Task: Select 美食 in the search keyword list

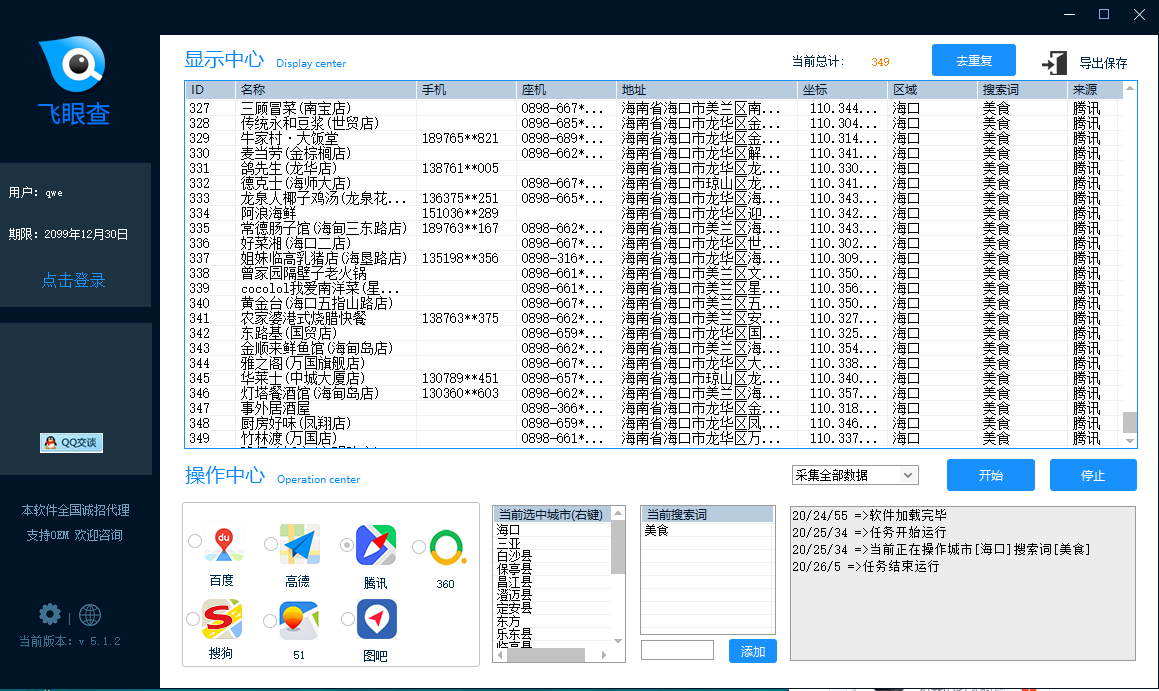Action: coord(707,531)
